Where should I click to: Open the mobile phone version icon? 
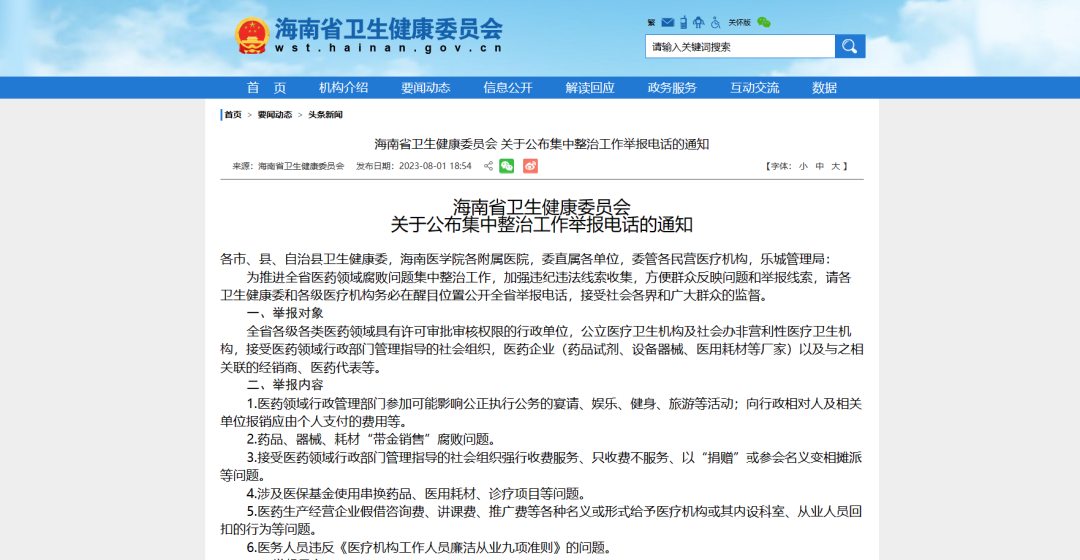pos(683,23)
